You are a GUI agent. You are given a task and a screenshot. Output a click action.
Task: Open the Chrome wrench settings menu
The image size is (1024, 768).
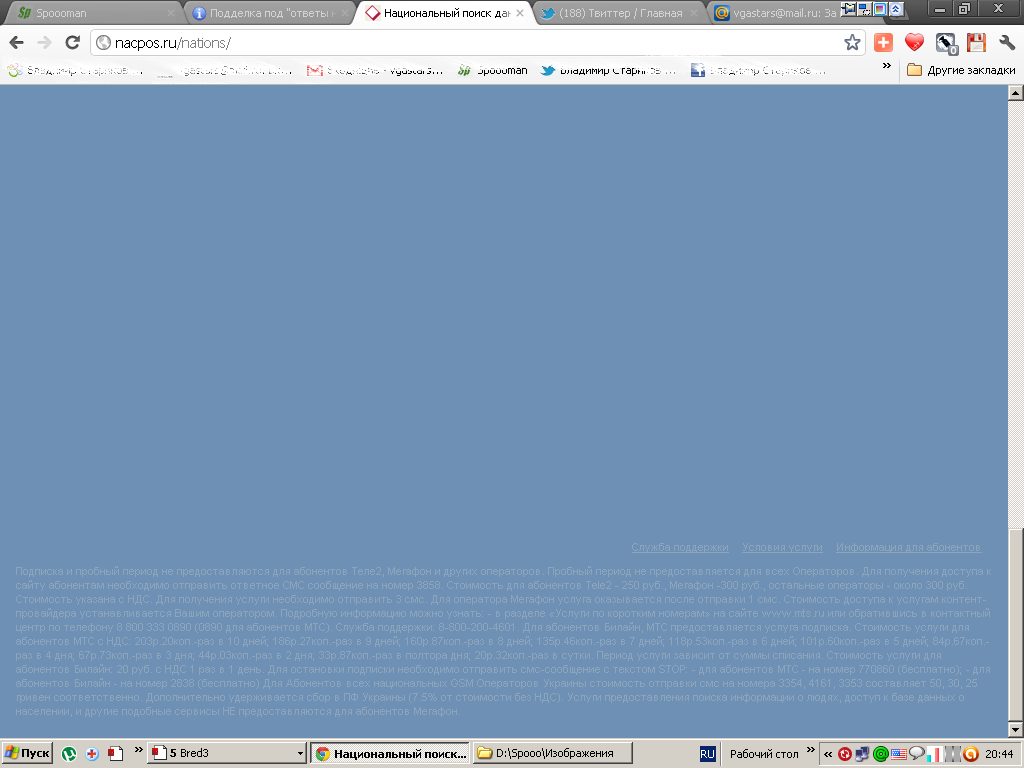coord(1006,43)
